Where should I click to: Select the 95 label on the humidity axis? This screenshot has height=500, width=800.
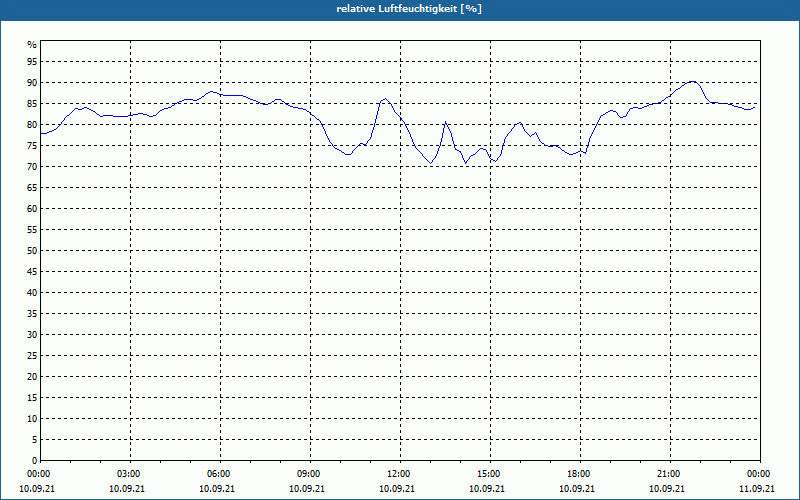(x=32, y=62)
